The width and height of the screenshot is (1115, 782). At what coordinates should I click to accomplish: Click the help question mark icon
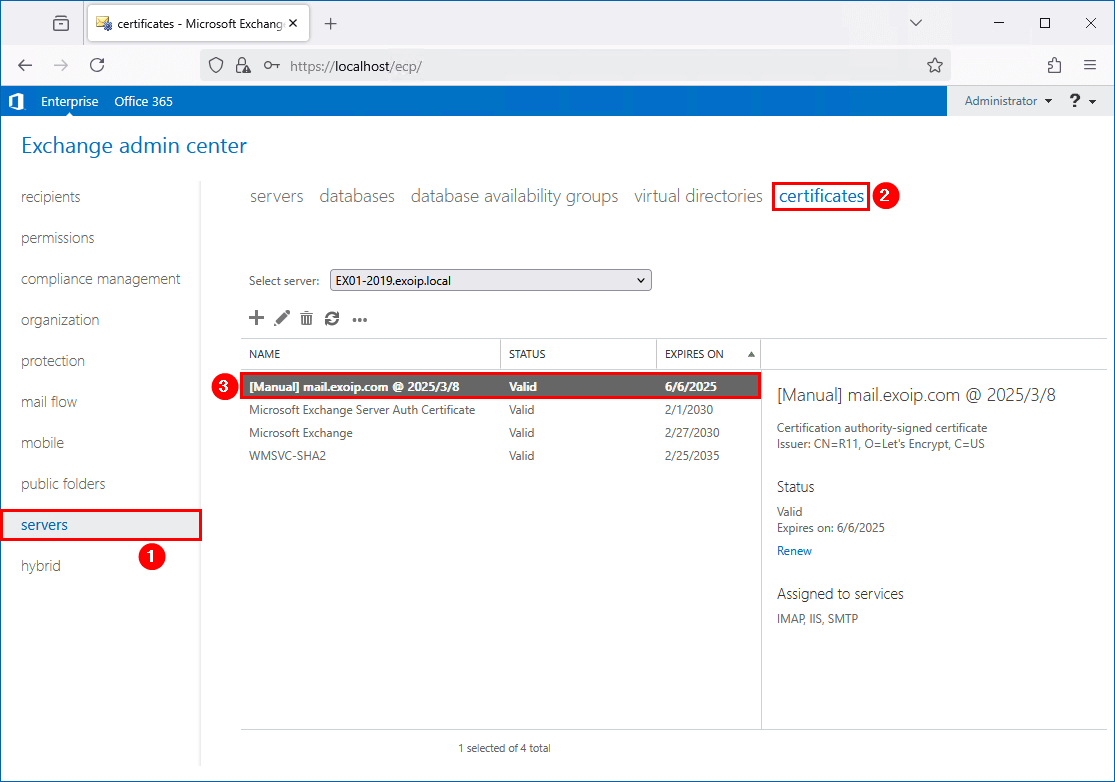tap(1075, 101)
